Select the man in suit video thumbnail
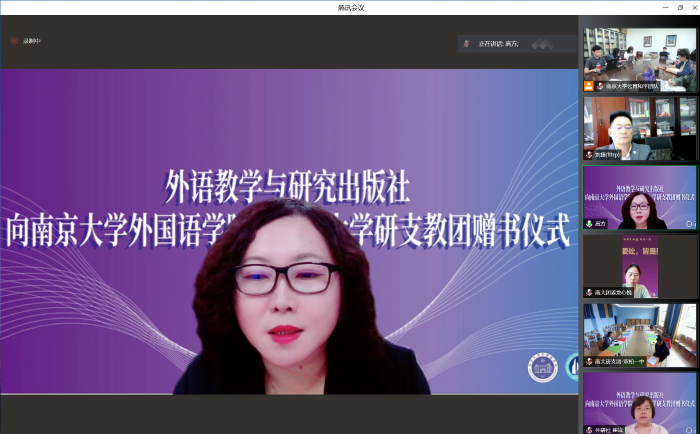 639,129
